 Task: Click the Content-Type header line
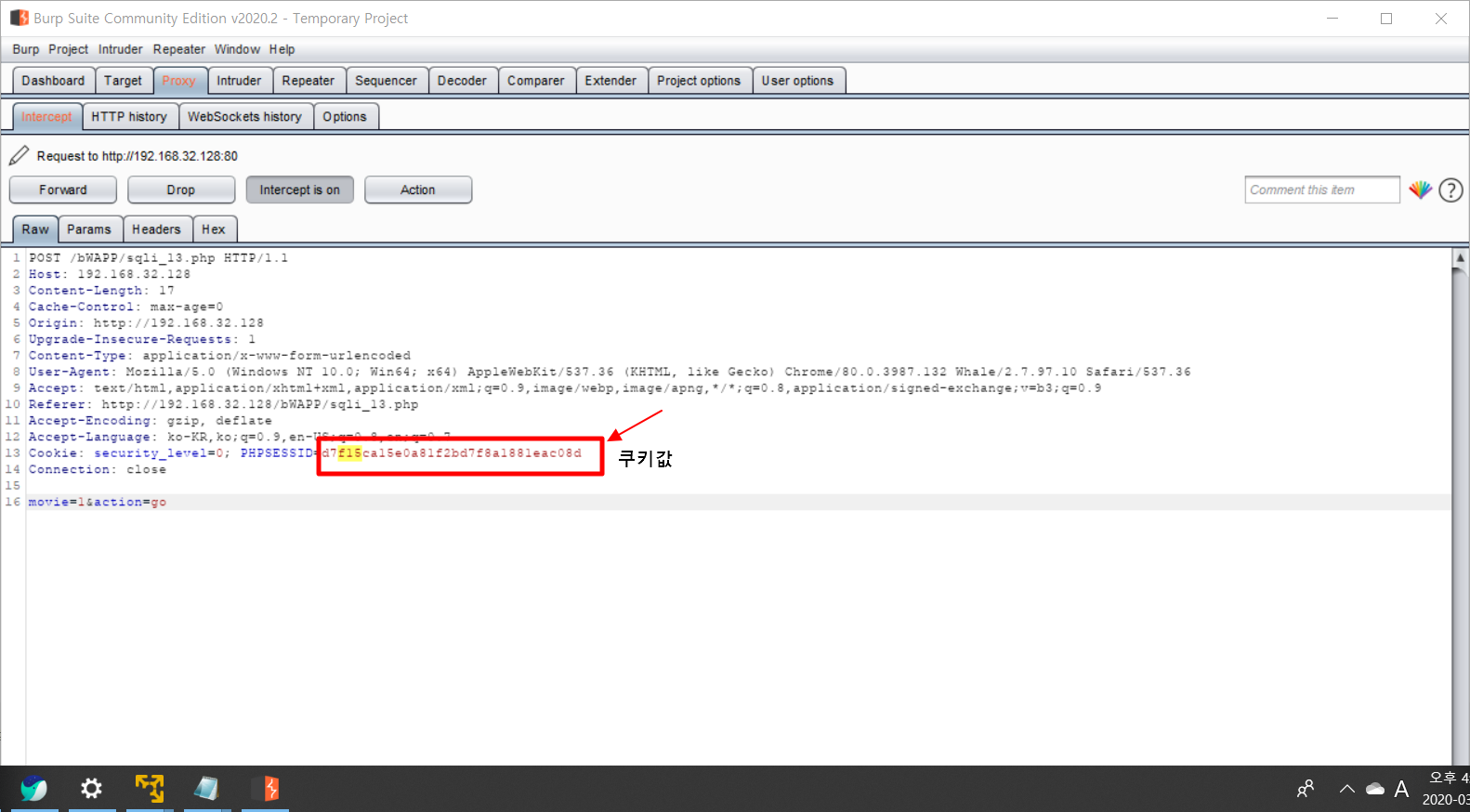219,356
